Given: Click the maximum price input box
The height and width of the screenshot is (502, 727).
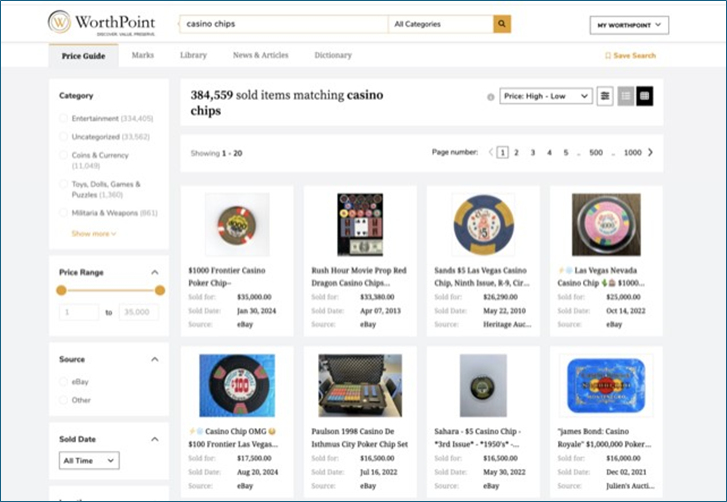Looking at the screenshot, I should tap(138, 312).
